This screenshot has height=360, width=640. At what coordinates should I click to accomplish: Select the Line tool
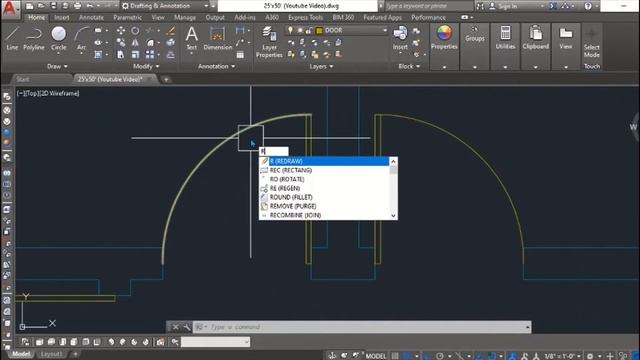pyautogui.click(x=12, y=38)
